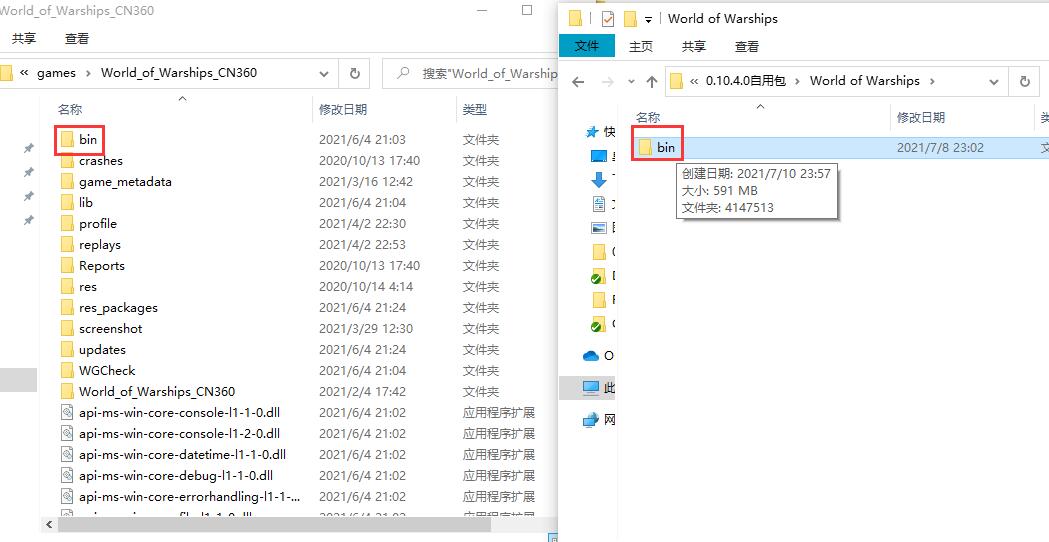
Task: Click the back arrow in right window
Action: pos(577,82)
